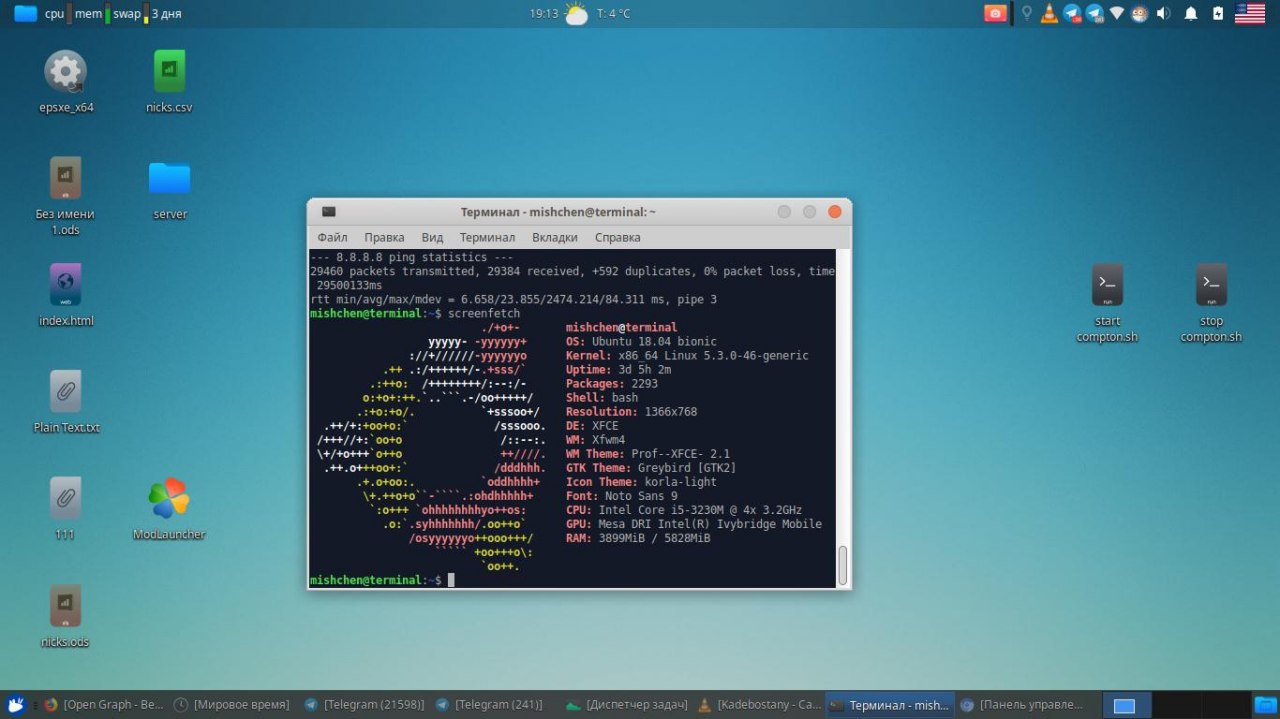Click the T: 4 °C temperature text
Viewport: 1280px width, 719px height.
tap(613, 14)
